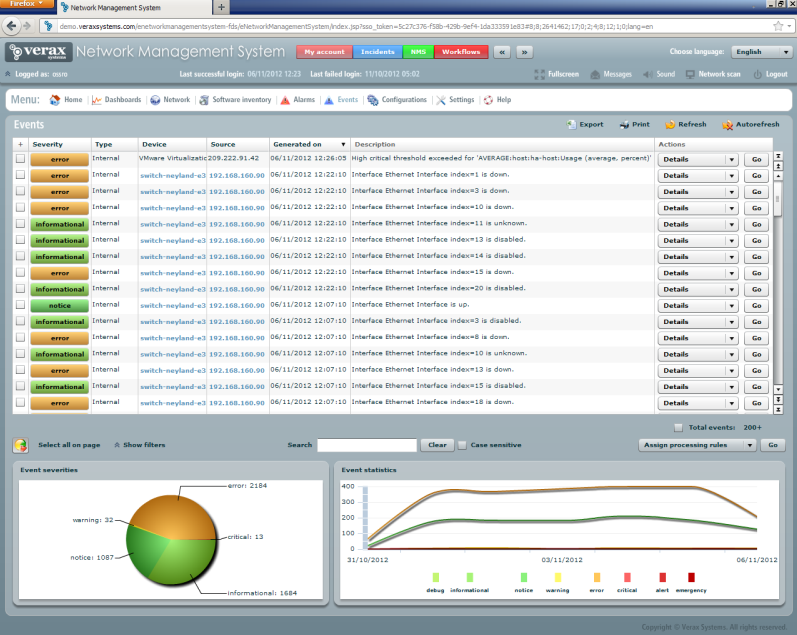Switch to the Incidents tab
797x635 pixels.
(378, 52)
